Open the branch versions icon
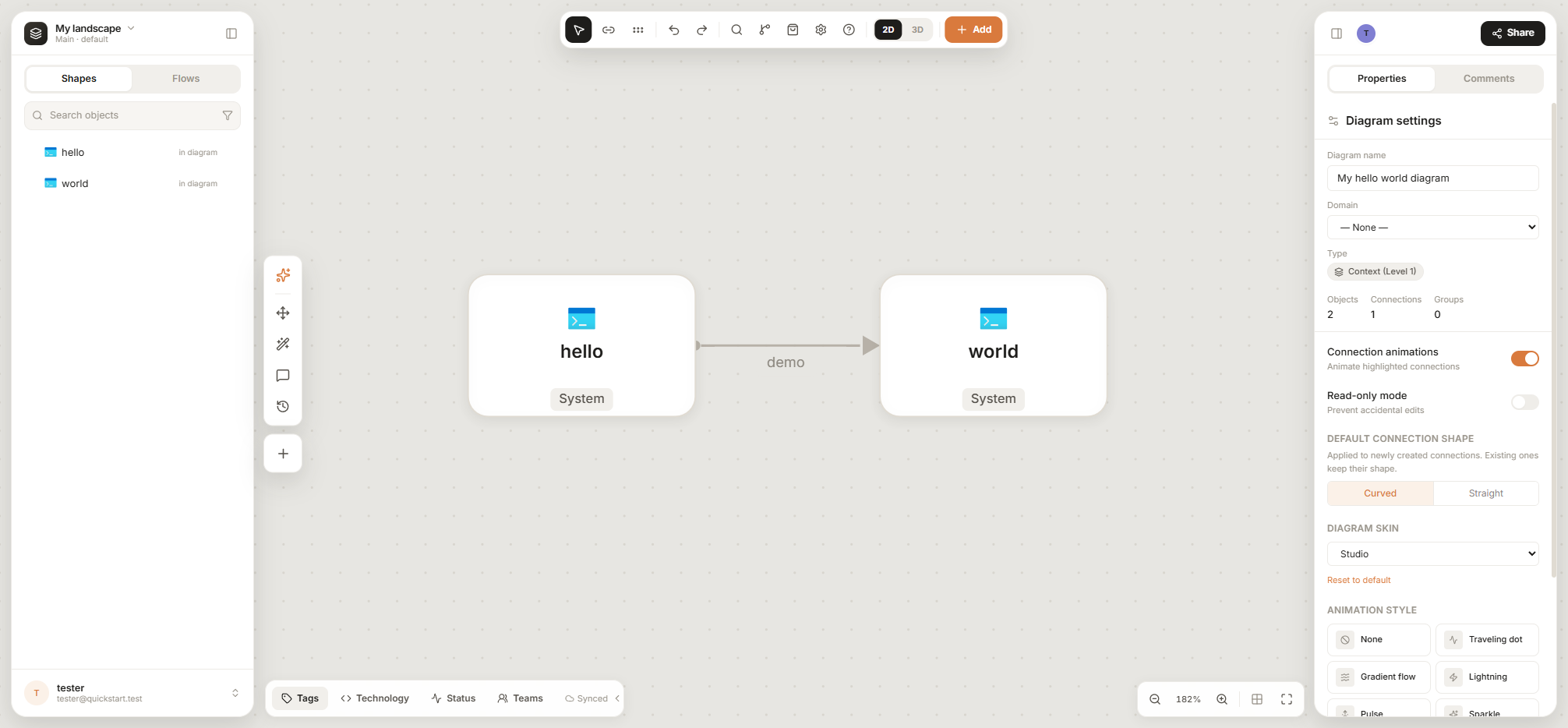The width and height of the screenshot is (1568, 728). click(765, 30)
